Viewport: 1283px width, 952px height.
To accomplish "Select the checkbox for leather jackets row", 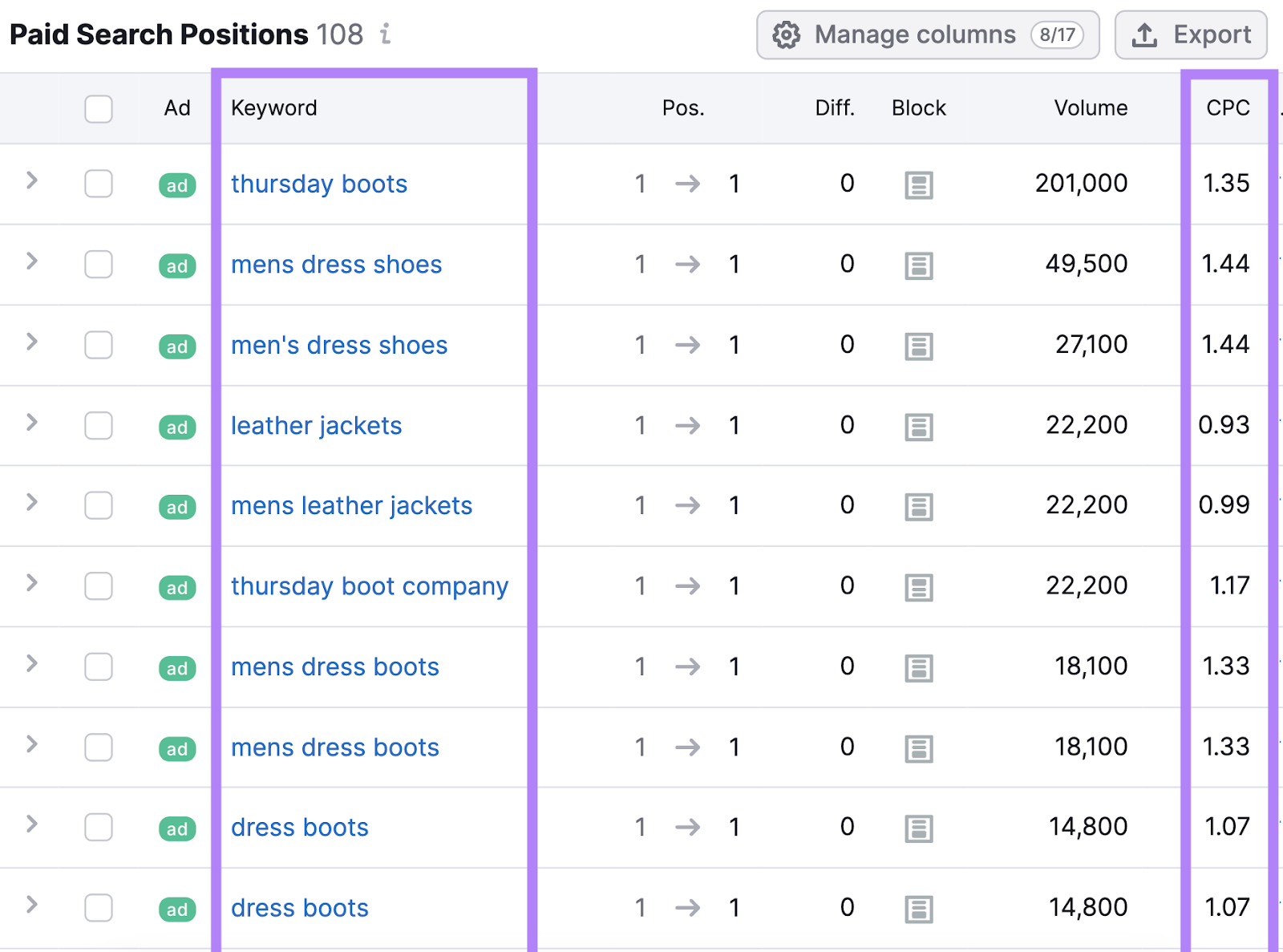I will [98, 426].
